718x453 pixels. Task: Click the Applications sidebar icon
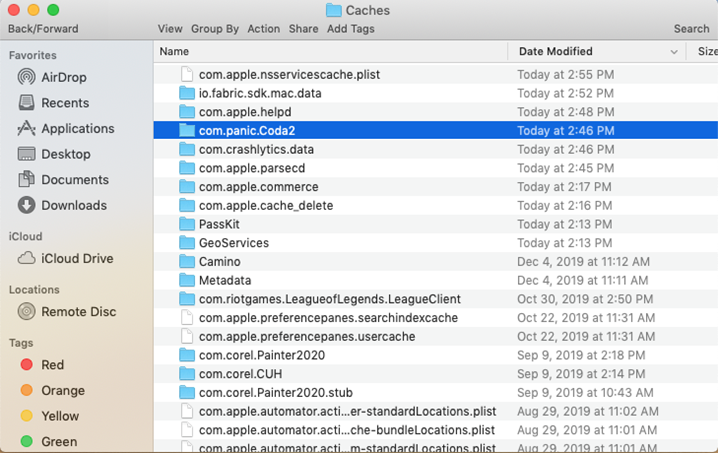pyautogui.click(x=26, y=129)
